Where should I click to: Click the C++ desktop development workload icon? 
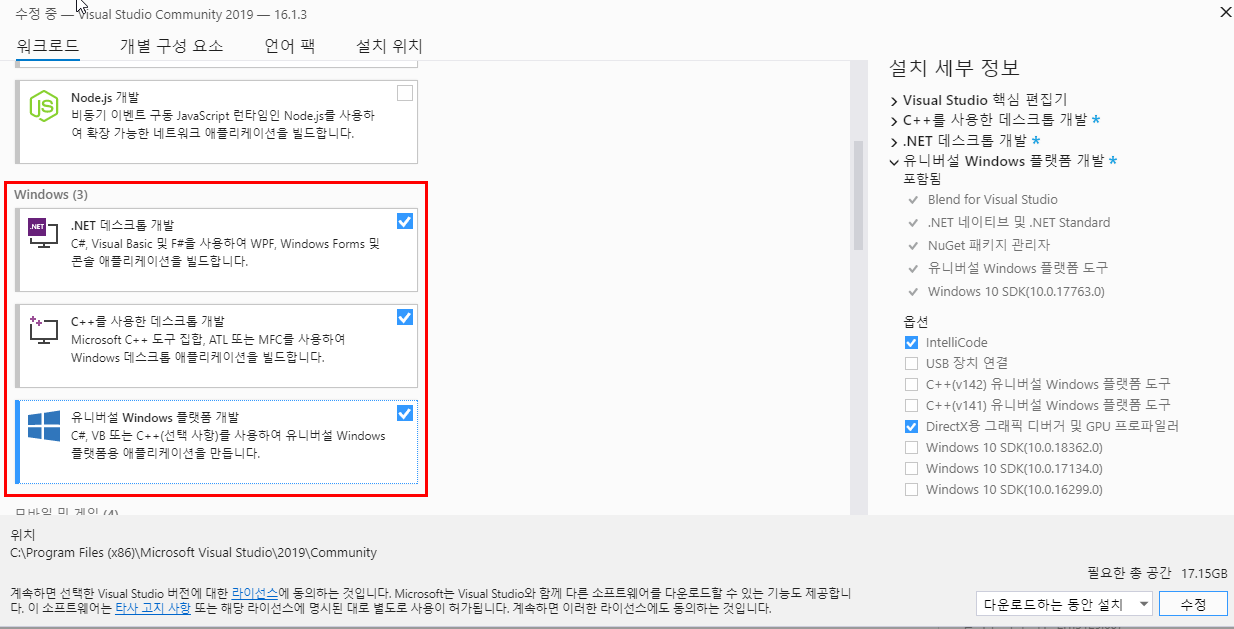click(43, 331)
